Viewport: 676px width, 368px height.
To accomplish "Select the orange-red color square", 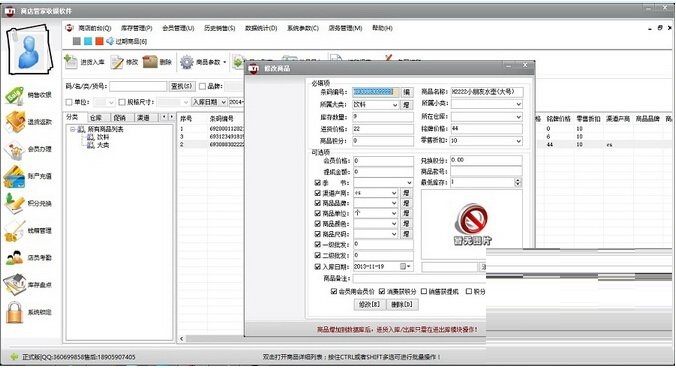I will [x=99, y=41].
